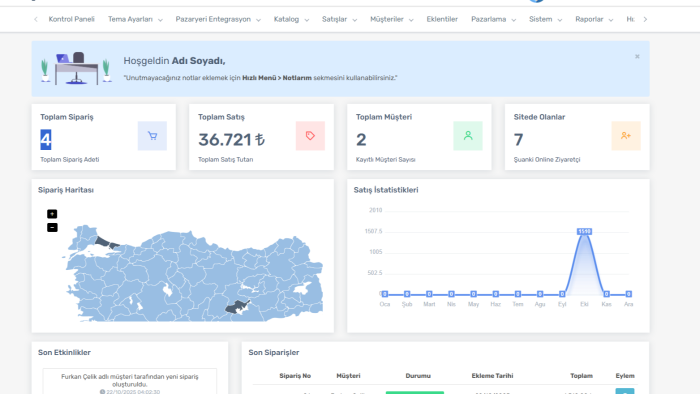This screenshot has width=700, height=394.
Task: Click the desk illustration in welcome banner
Action: point(76,68)
